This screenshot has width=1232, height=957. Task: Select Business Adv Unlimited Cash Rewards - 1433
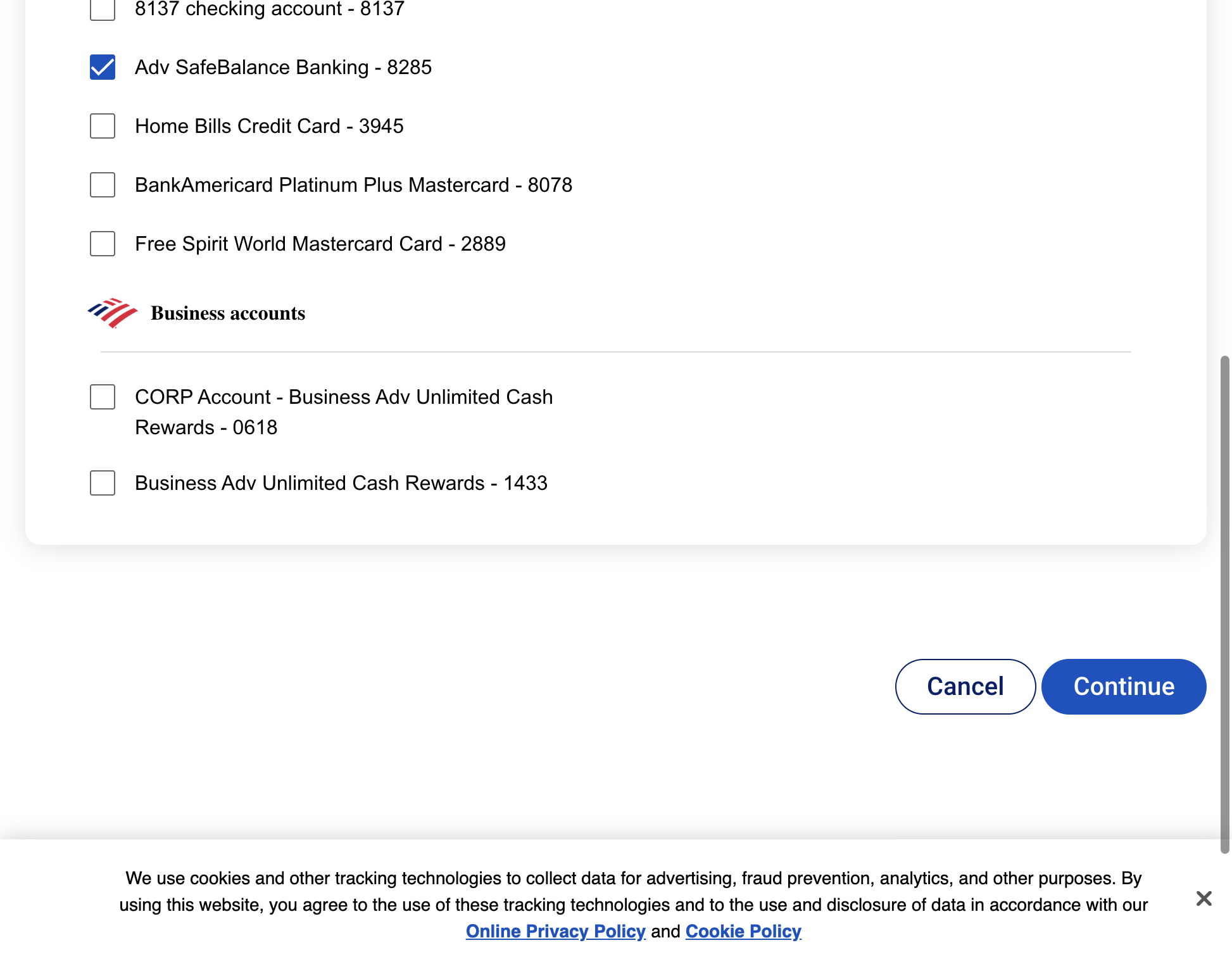[x=103, y=483]
